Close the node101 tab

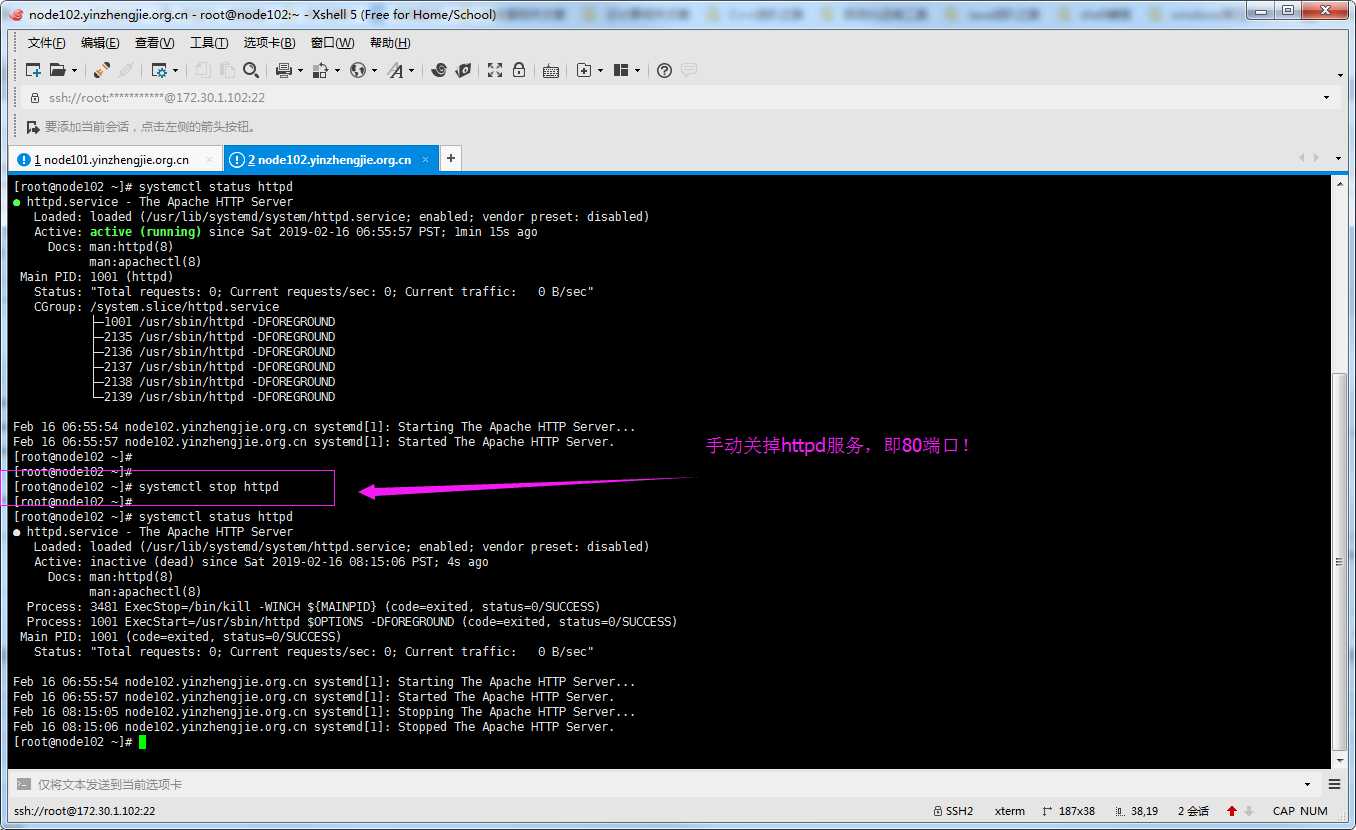[x=209, y=159]
